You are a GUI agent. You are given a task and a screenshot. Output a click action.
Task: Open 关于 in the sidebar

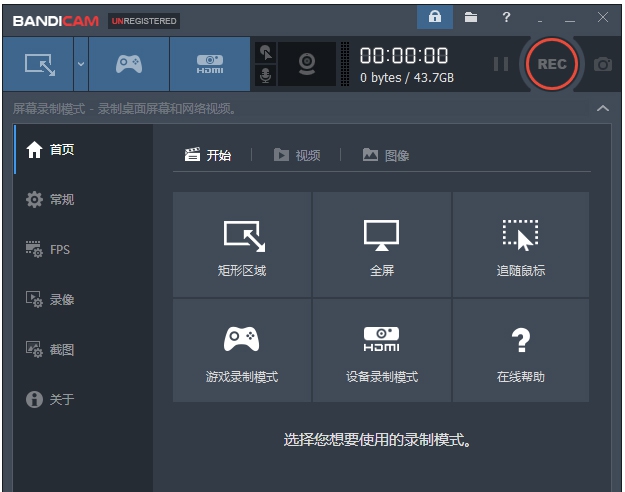point(83,399)
